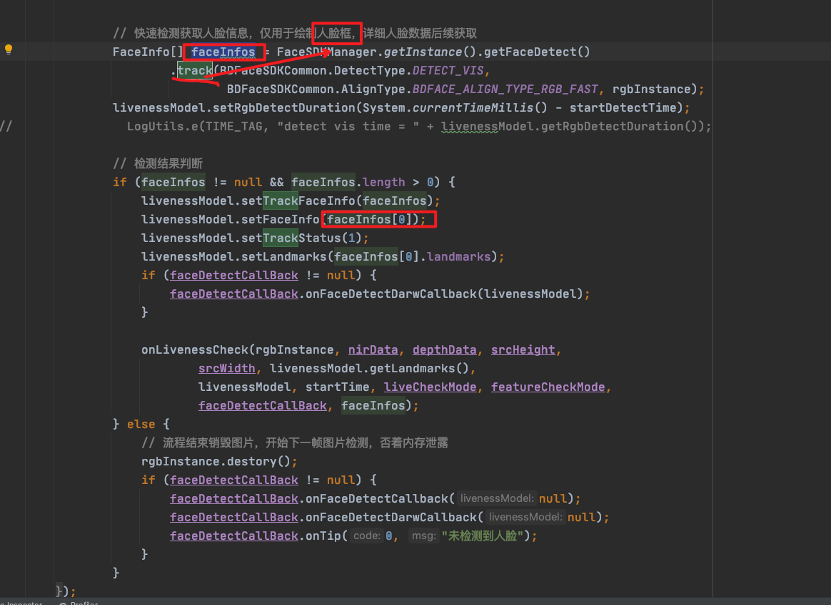This screenshot has height=606, width=832.
Task: Click the depthData parameter
Action: click(444, 350)
